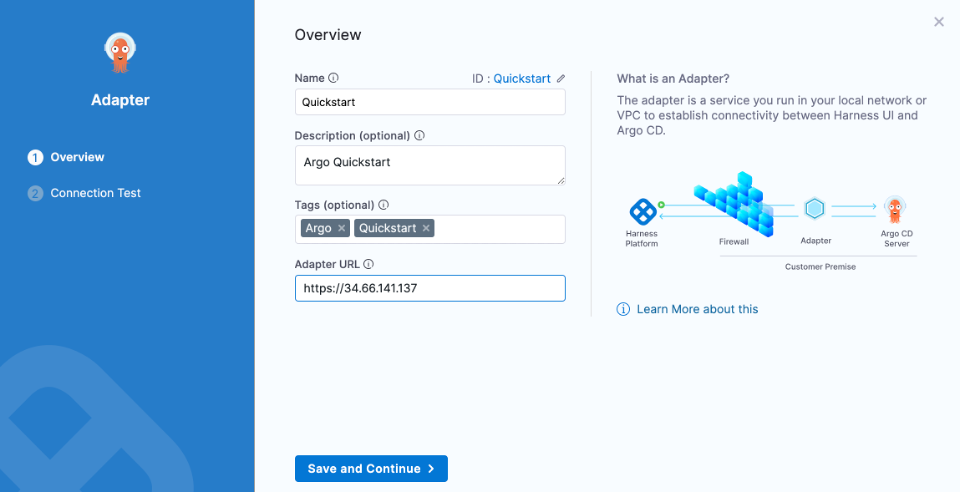
Task: Click the step 2 number circle
Action: click(35, 194)
